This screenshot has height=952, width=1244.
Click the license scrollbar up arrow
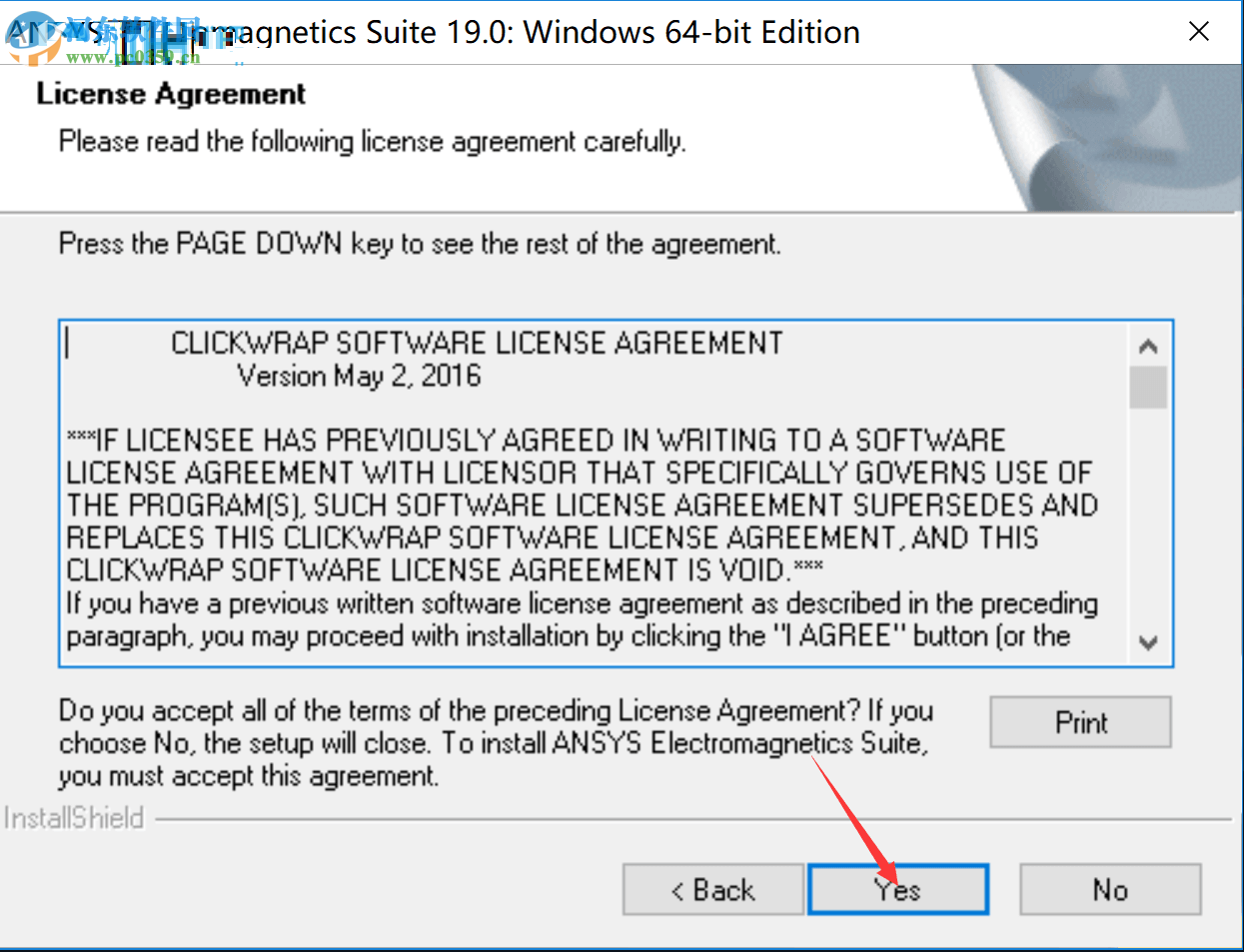pos(1148,347)
